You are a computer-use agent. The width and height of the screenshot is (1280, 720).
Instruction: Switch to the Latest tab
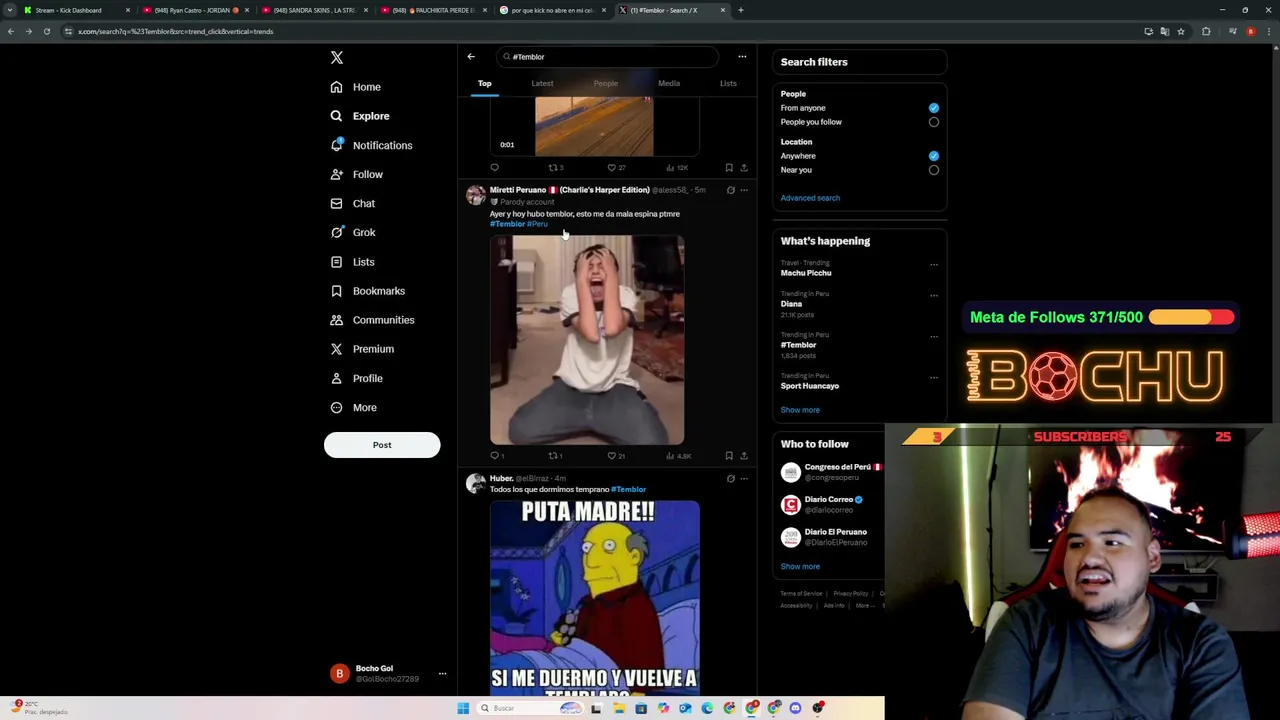tap(542, 84)
